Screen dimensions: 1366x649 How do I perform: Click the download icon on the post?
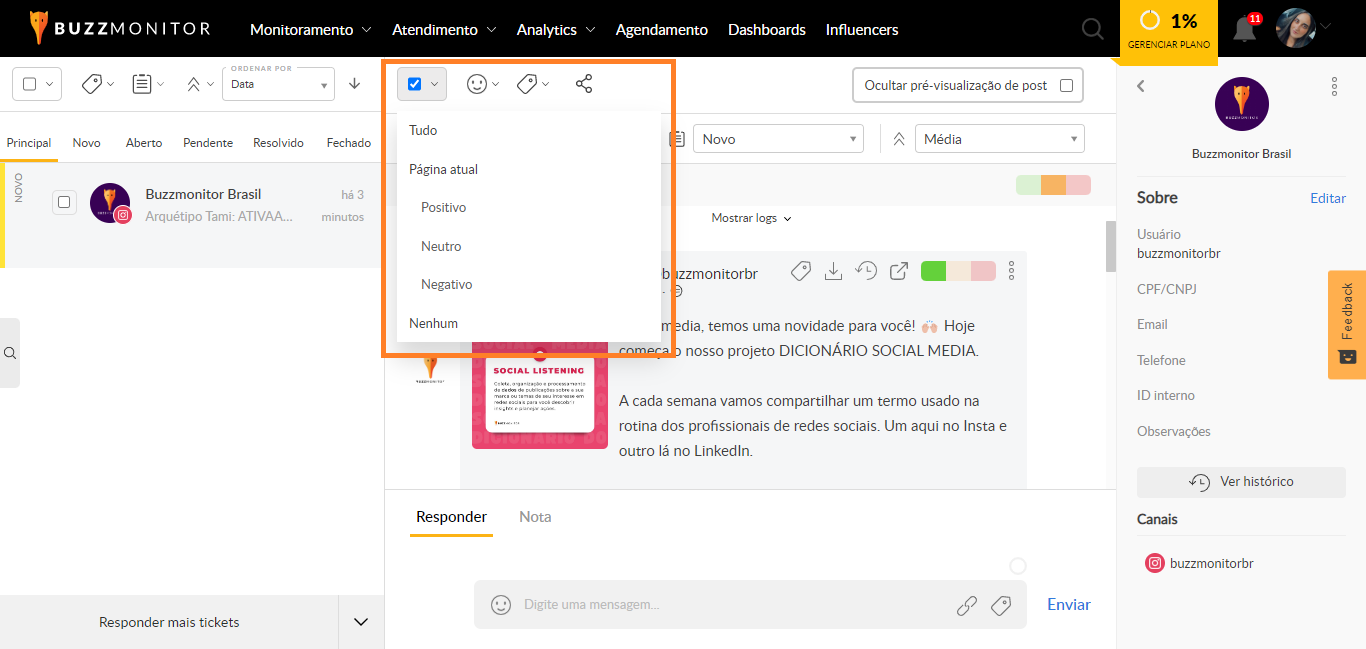[833, 270]
